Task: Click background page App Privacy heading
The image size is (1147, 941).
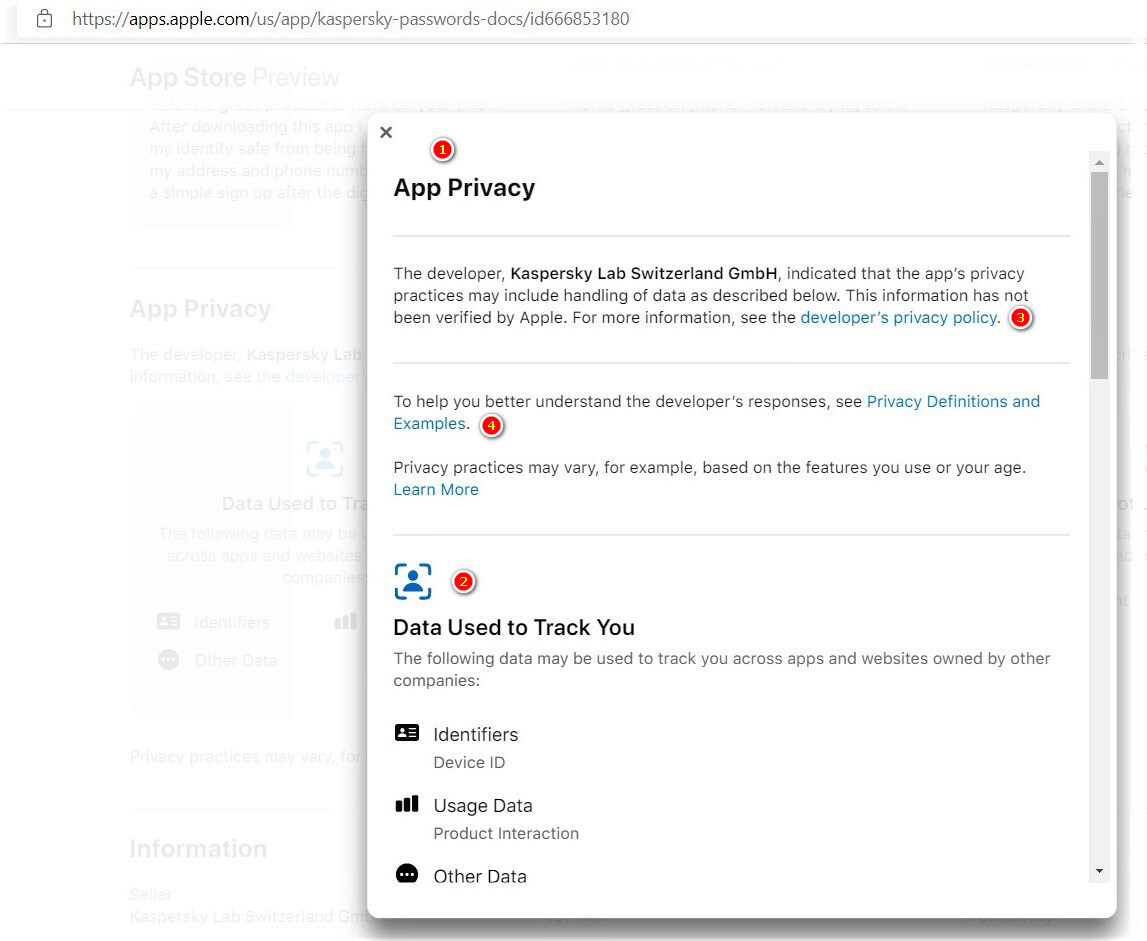Action: 200,309
